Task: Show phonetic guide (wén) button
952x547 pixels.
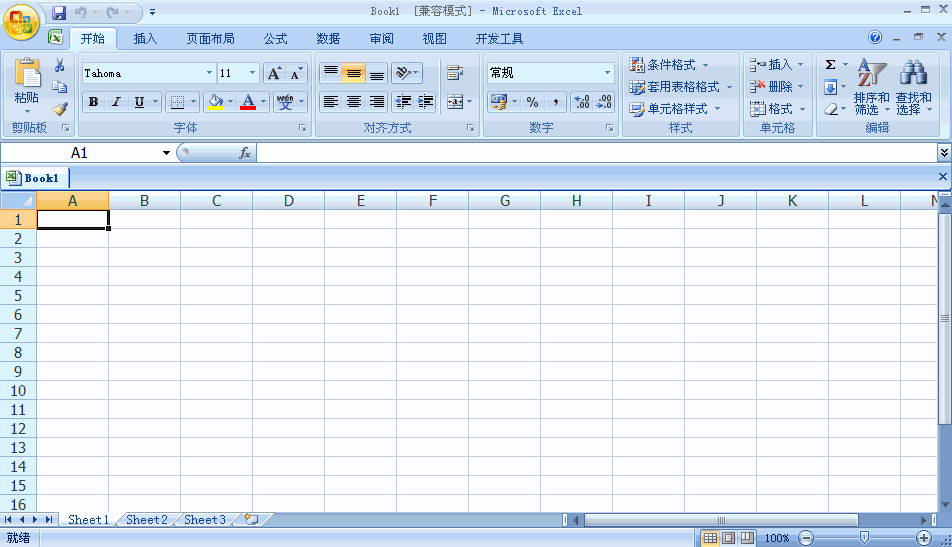Action: (285, 102)
